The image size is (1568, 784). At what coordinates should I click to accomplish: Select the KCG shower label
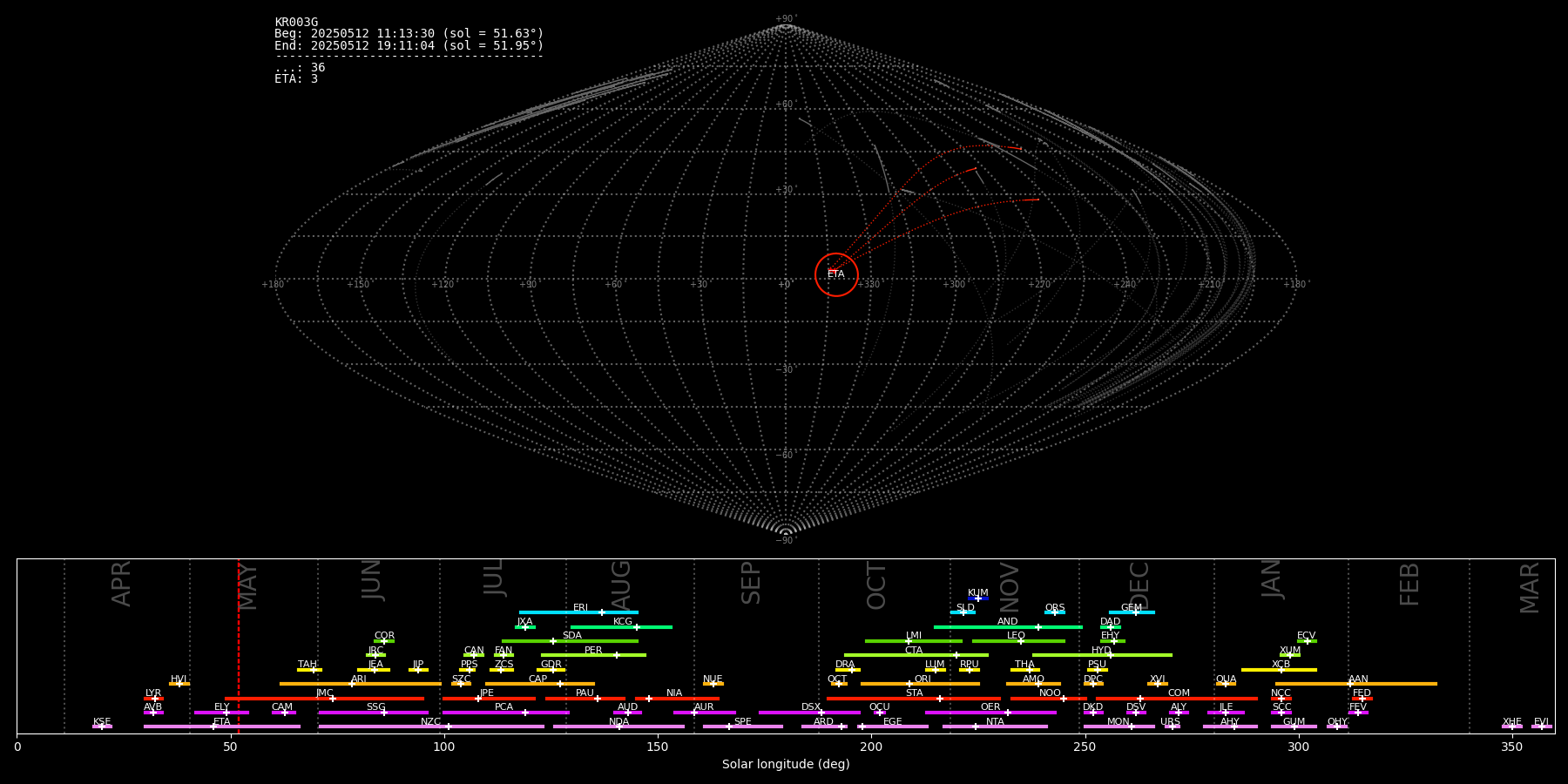(623, 622)
